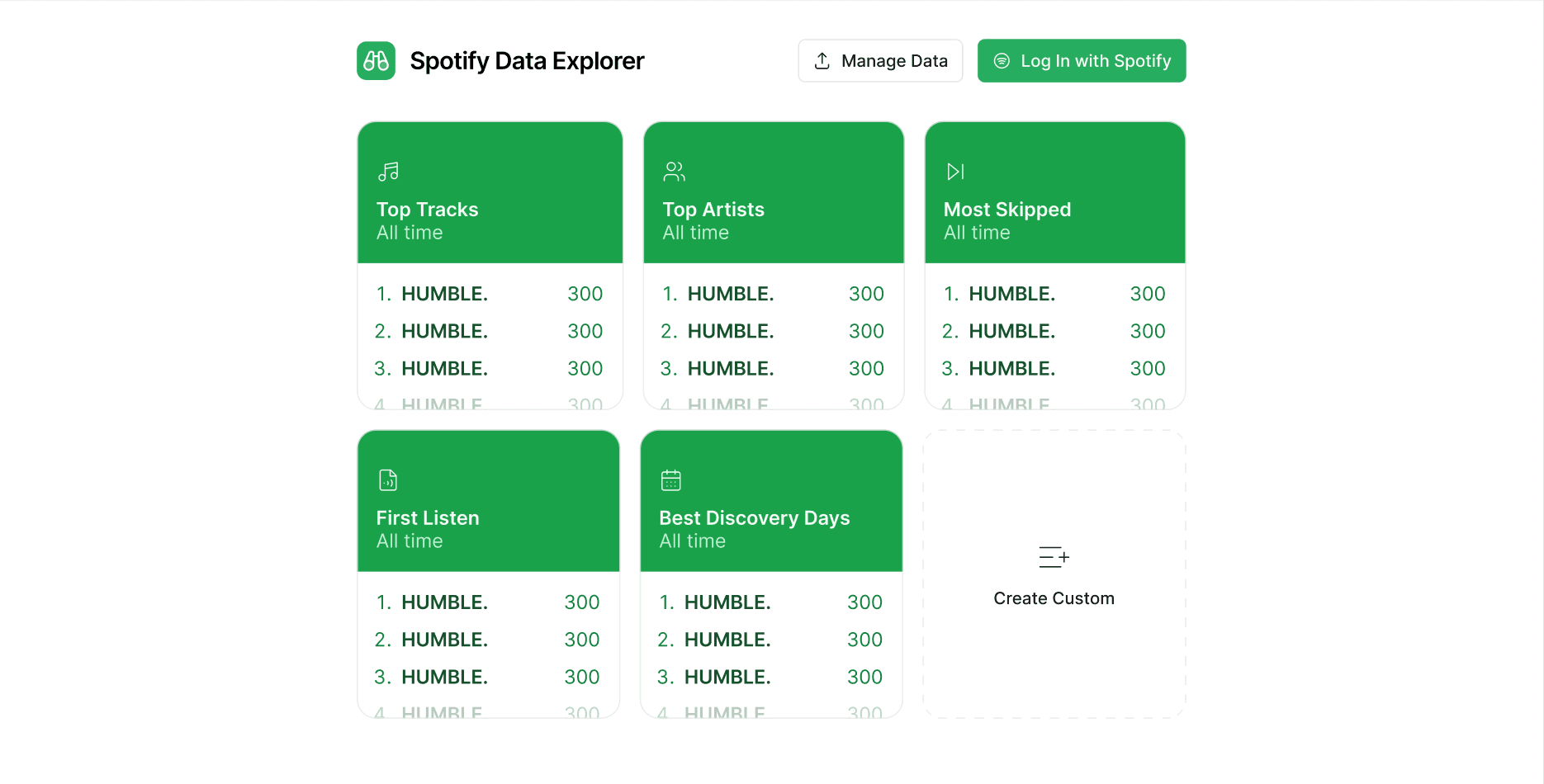Image resolution: width=1544 pixels, height=784 pixels.
Task: Click the 300 count of row 3 in Most Skipped
Action: 1148,368
